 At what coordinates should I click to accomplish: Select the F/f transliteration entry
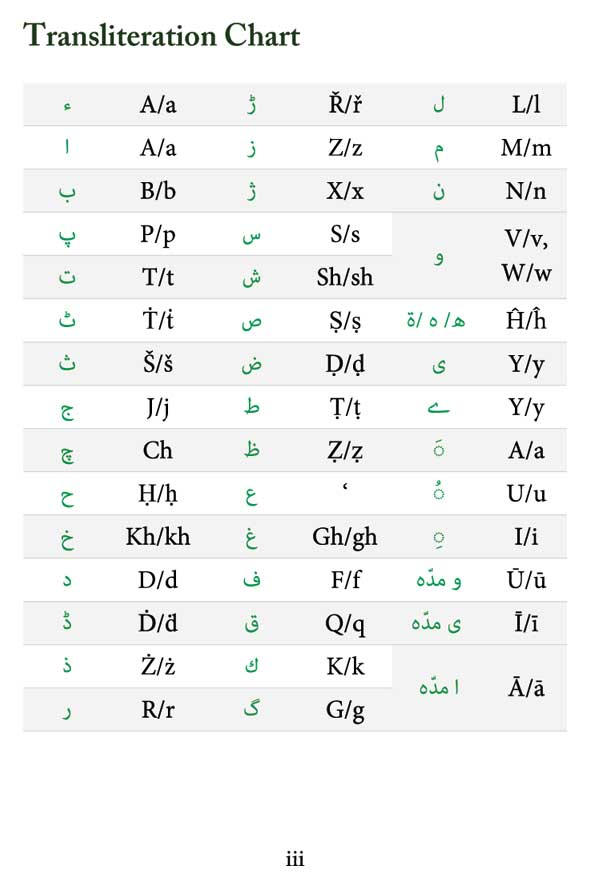pyautogui.click(x=345, y=580)
